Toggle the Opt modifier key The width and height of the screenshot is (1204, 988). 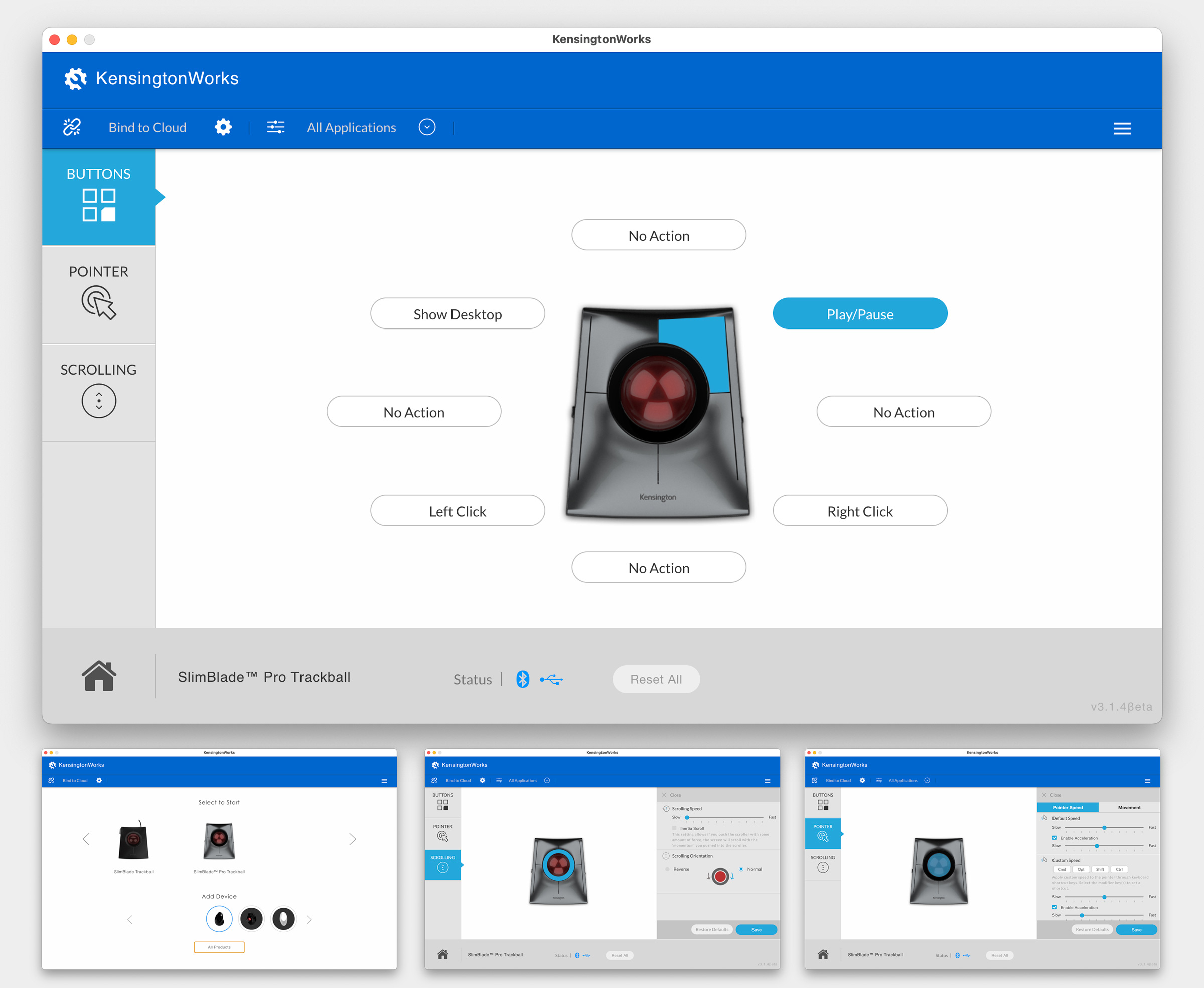click(x=1081, y=869)
